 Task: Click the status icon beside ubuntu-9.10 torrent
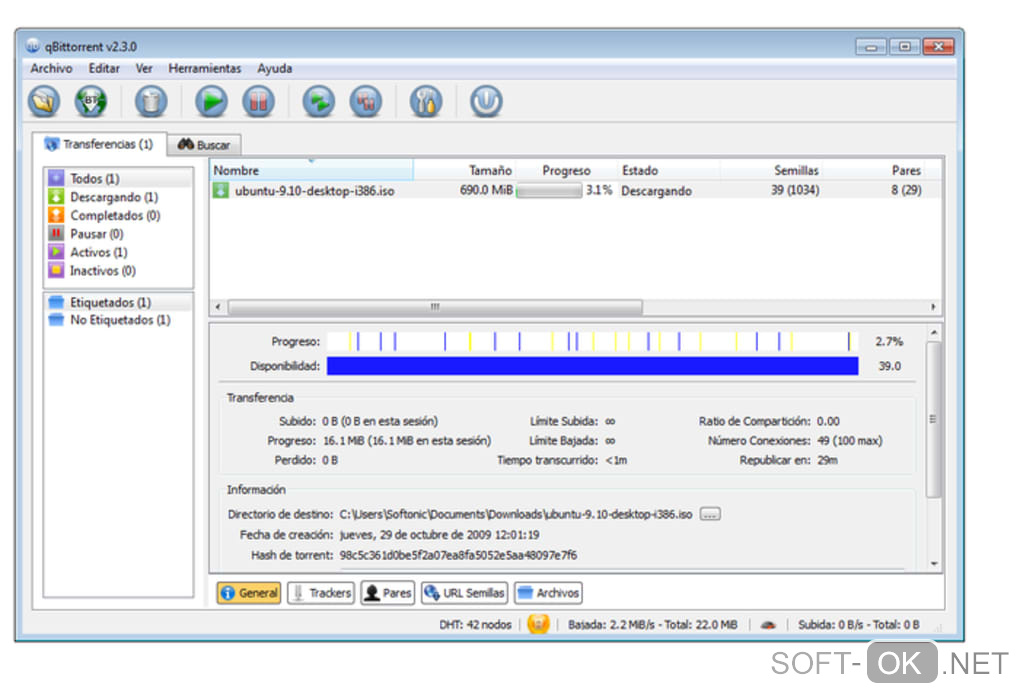tap(221, 191)
